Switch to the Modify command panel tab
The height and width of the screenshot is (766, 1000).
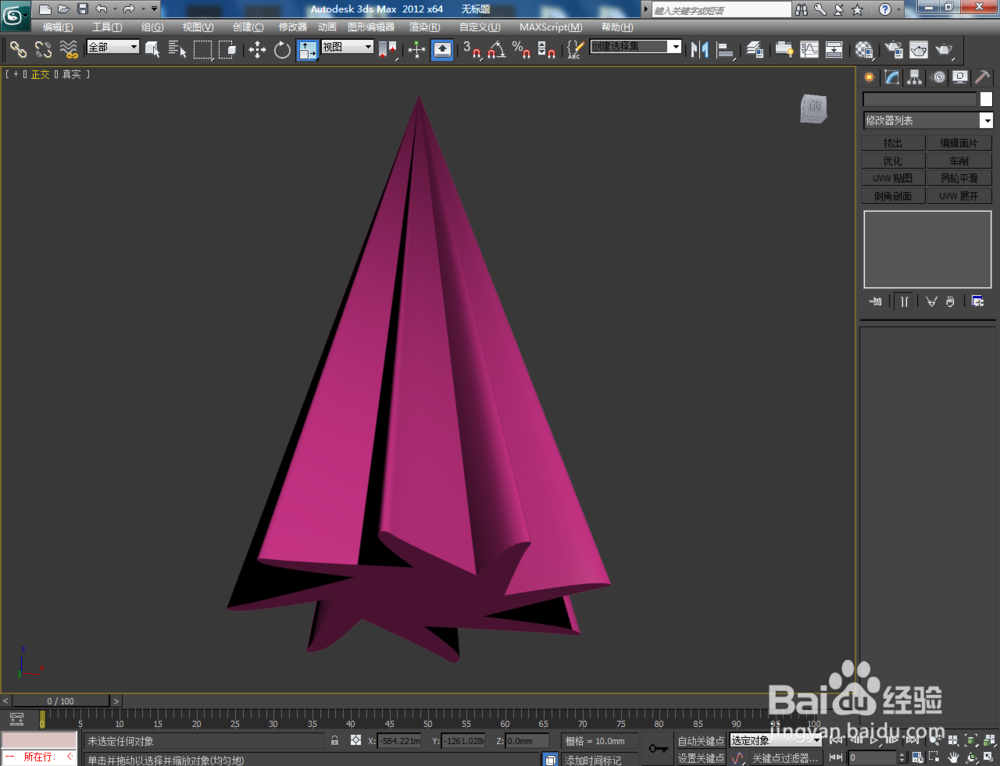pyautogui.click(x=892, y=77)
